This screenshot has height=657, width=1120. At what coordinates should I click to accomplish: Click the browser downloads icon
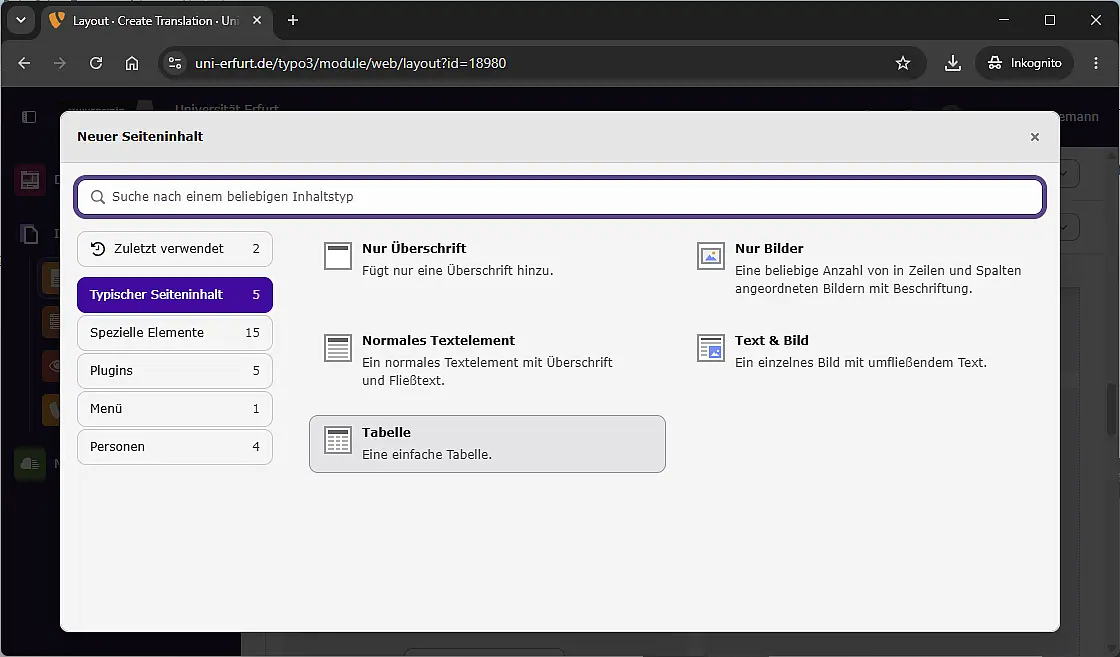click(x=952, y=63)
